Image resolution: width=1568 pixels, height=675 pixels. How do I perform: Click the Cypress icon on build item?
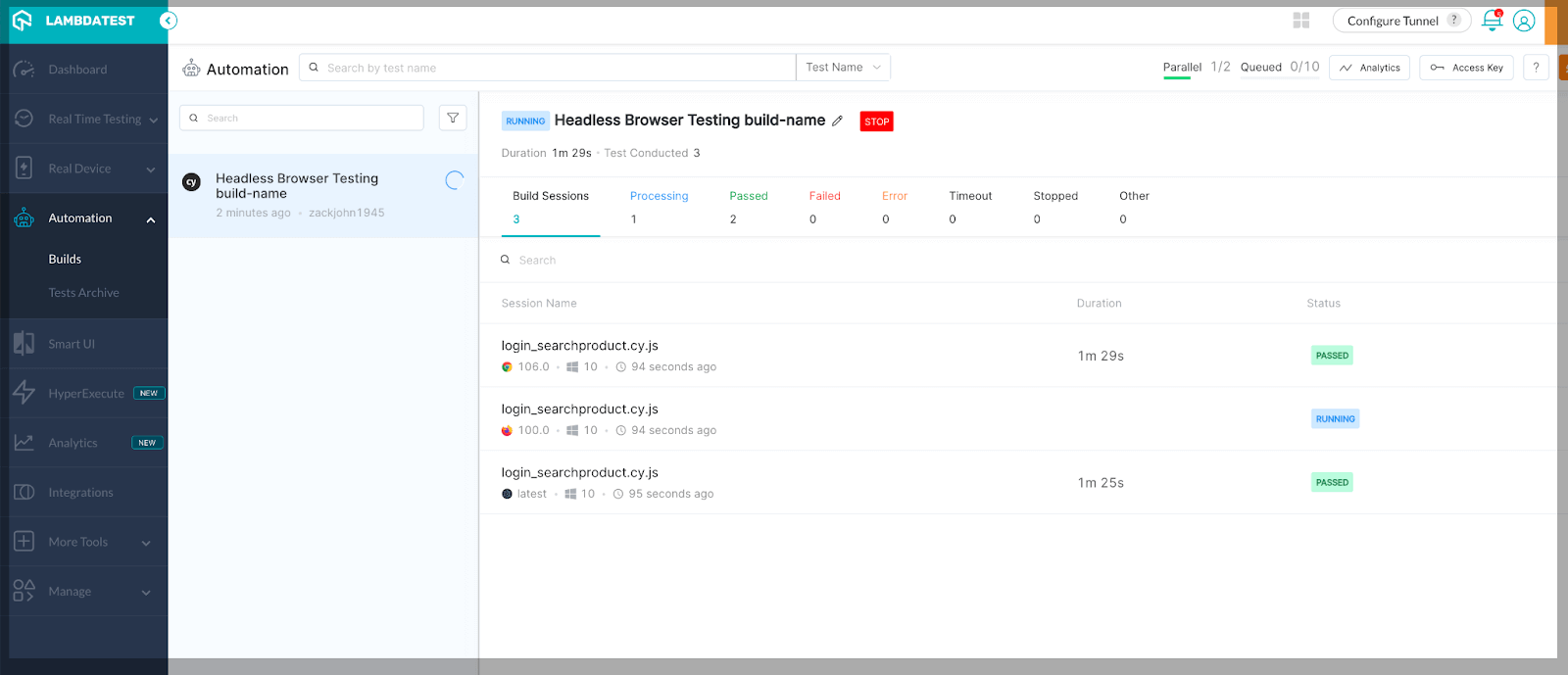[192, 181]
